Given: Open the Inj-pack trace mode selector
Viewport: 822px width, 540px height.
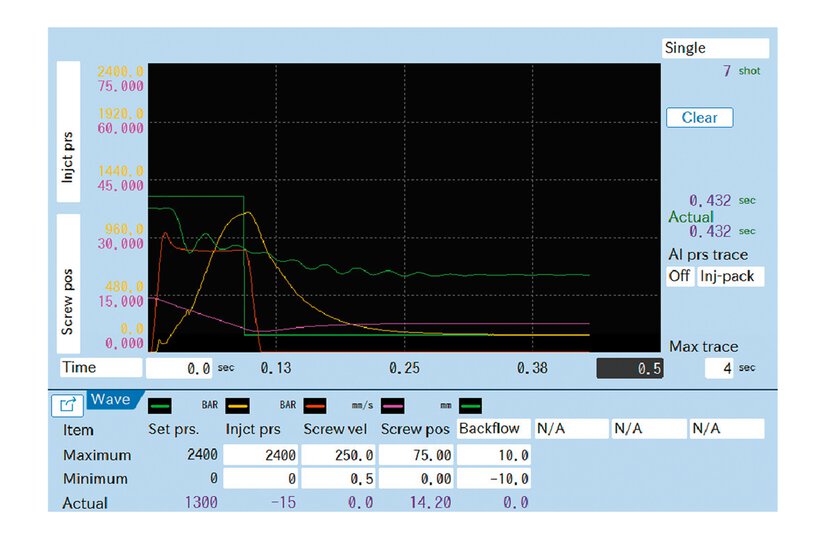Looking at the screenshot, I should coord(730,276).
